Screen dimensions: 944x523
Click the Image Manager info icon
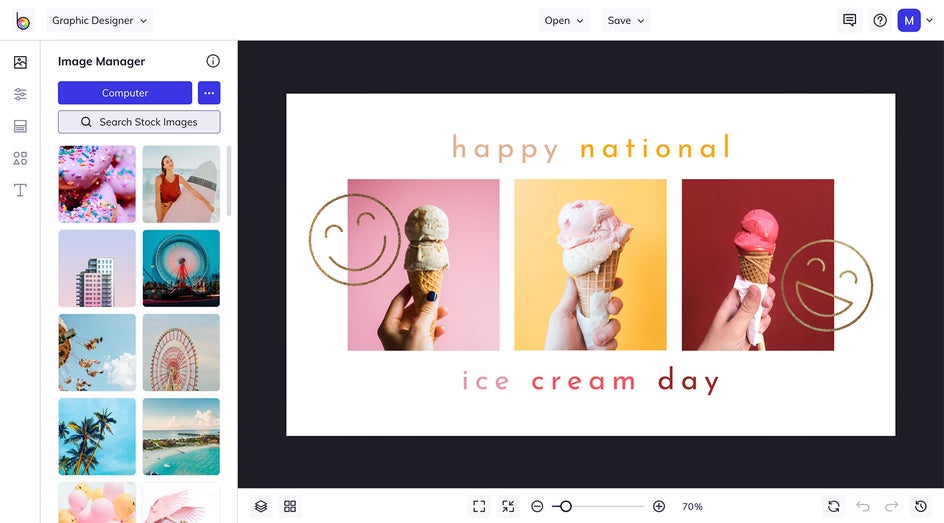click(213, 61)
